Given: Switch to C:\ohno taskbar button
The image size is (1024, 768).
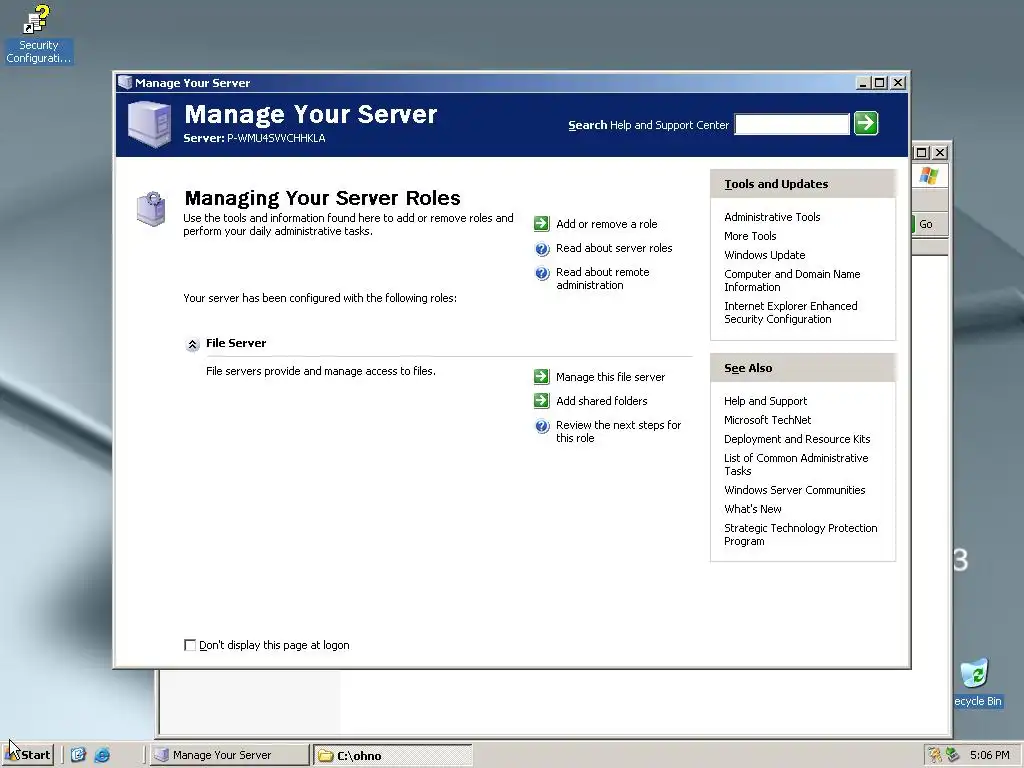Looking at the screenshot, I should pos(392,756).
